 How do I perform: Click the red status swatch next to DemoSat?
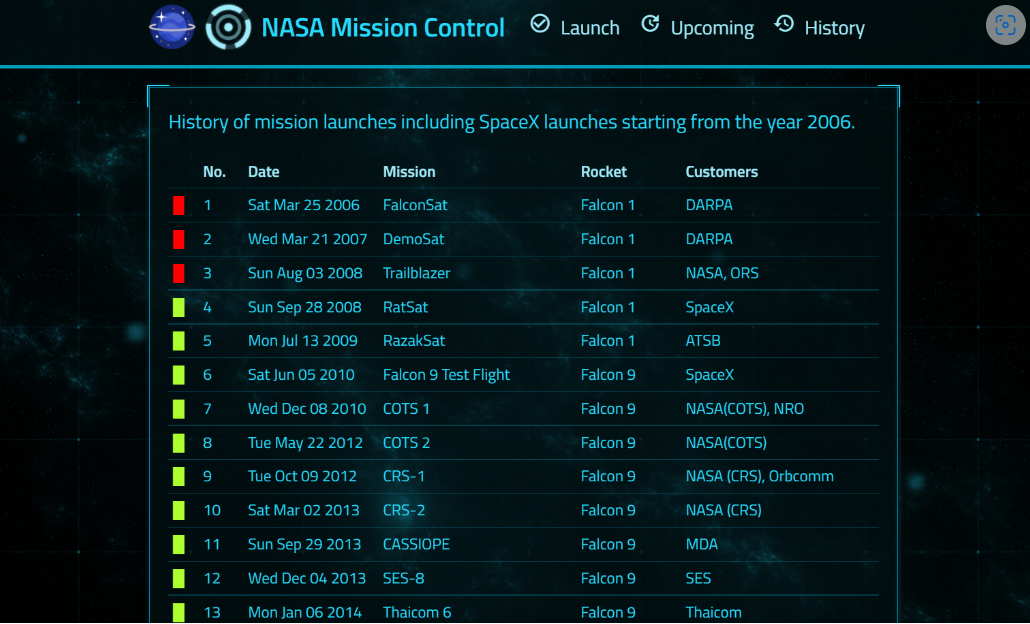(x=178, y=239)
